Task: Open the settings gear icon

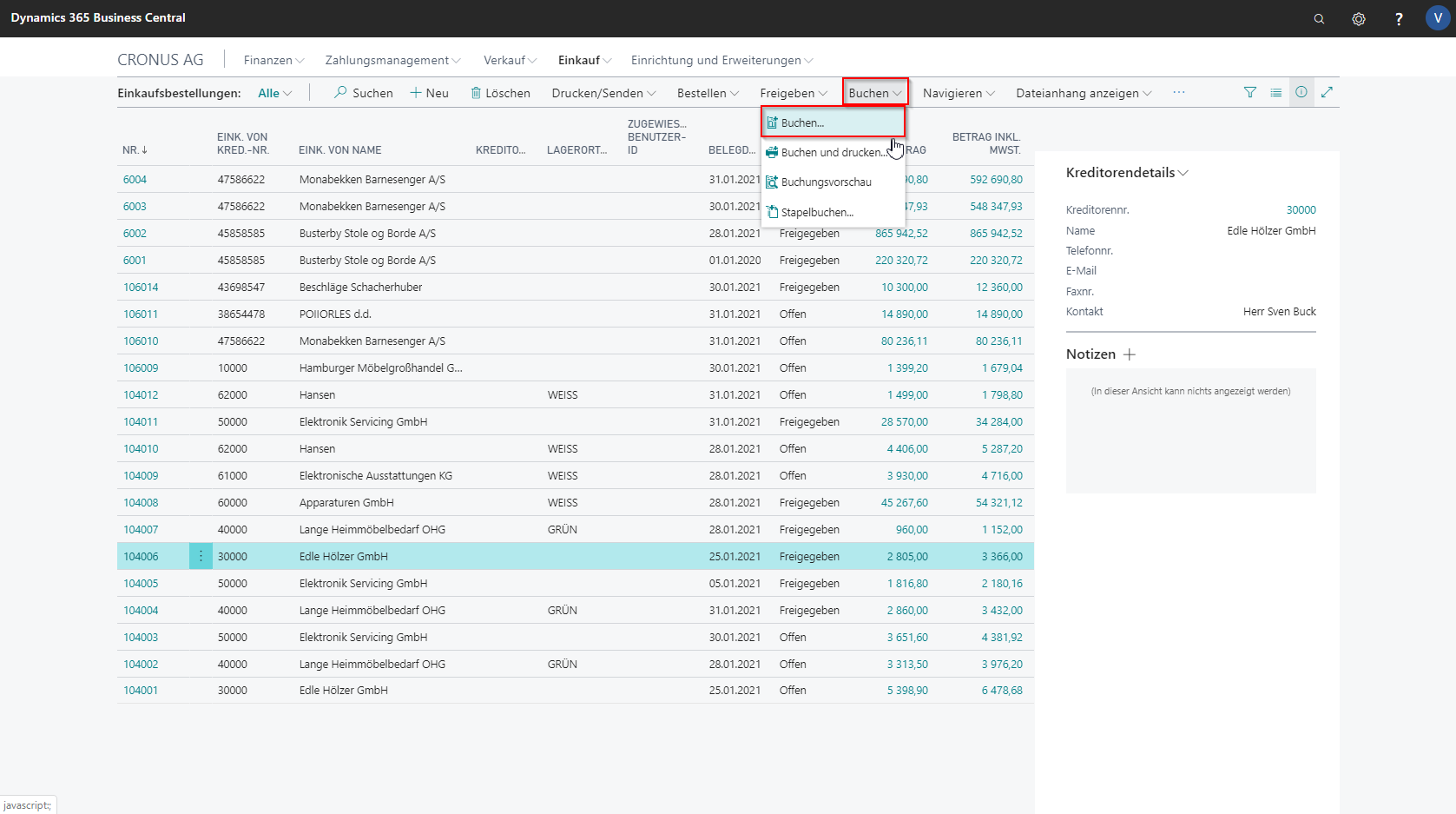Action: click(x=1359, y=18)
